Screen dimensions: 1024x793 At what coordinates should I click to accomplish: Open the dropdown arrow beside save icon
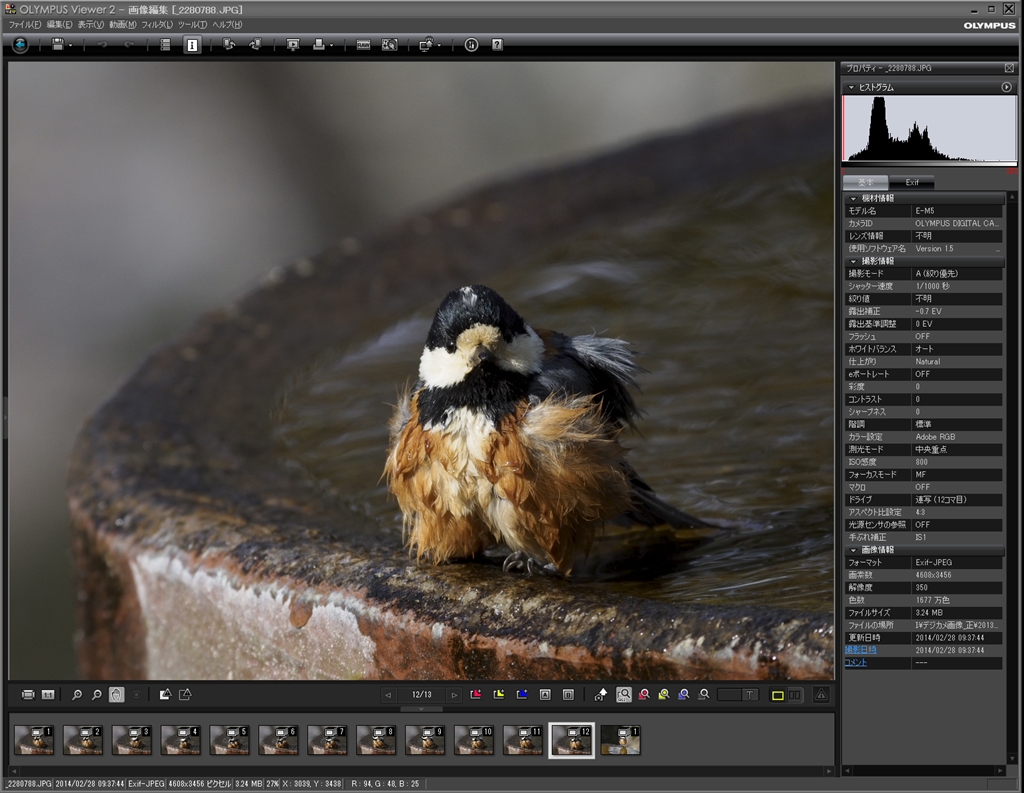[71, 46]
